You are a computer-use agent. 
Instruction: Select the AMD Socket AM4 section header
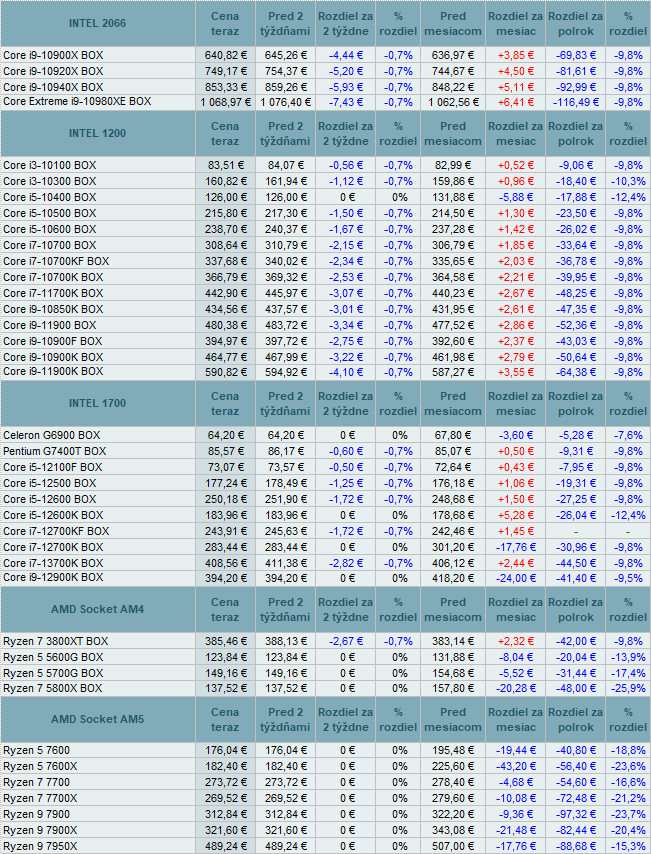[x=98, y=609]
